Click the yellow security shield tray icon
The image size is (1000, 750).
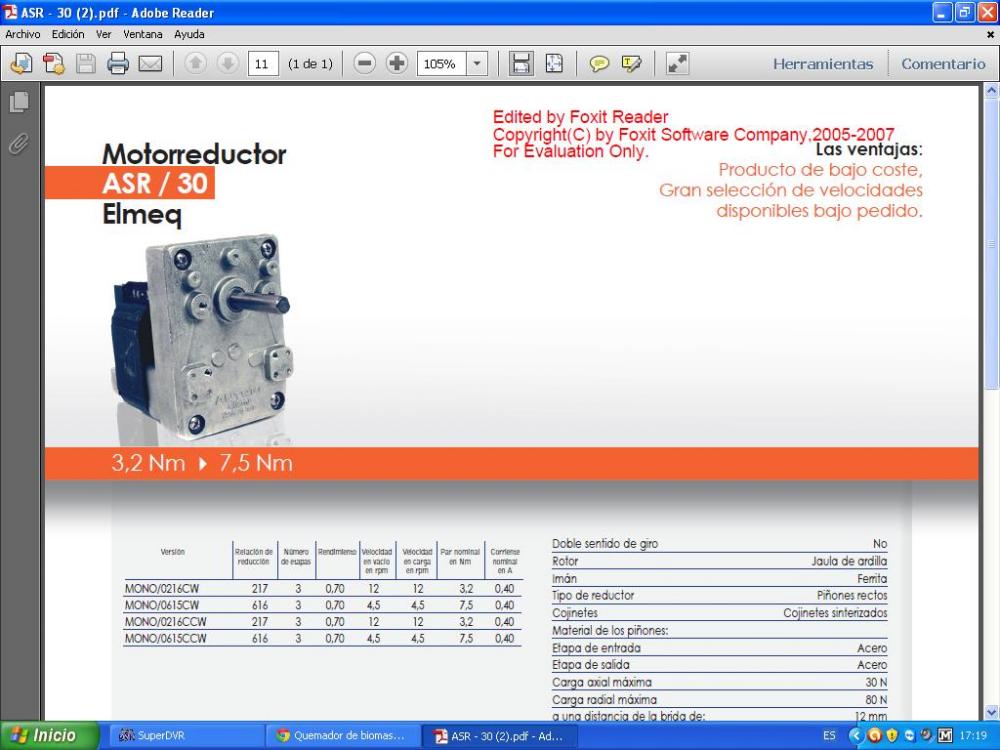[892, 735]
